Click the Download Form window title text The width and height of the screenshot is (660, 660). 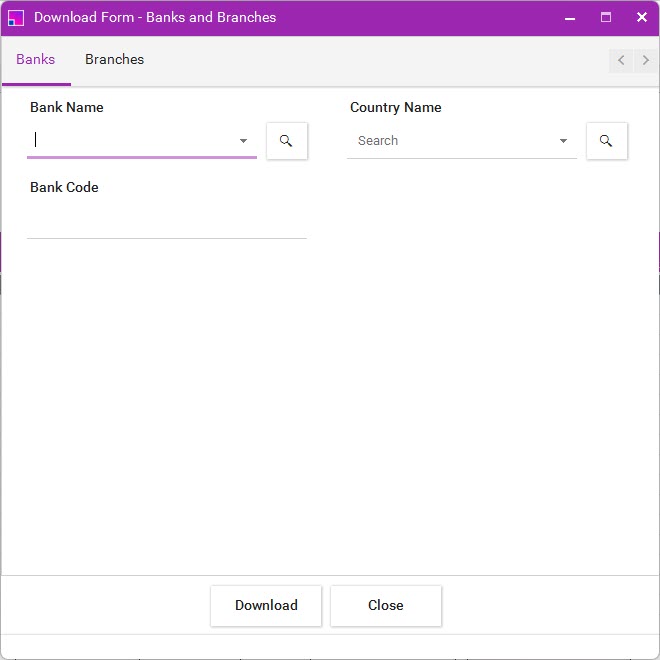[155, 18]
